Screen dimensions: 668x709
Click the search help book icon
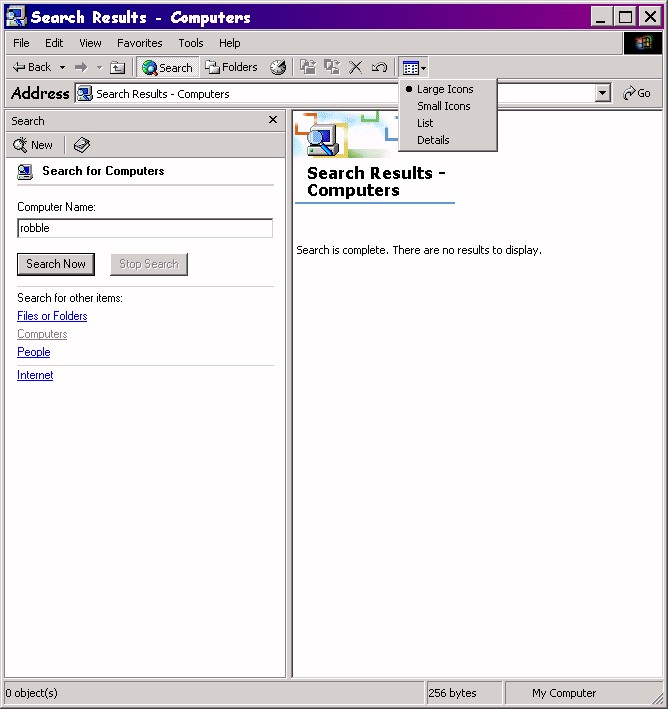coord(82,145)
